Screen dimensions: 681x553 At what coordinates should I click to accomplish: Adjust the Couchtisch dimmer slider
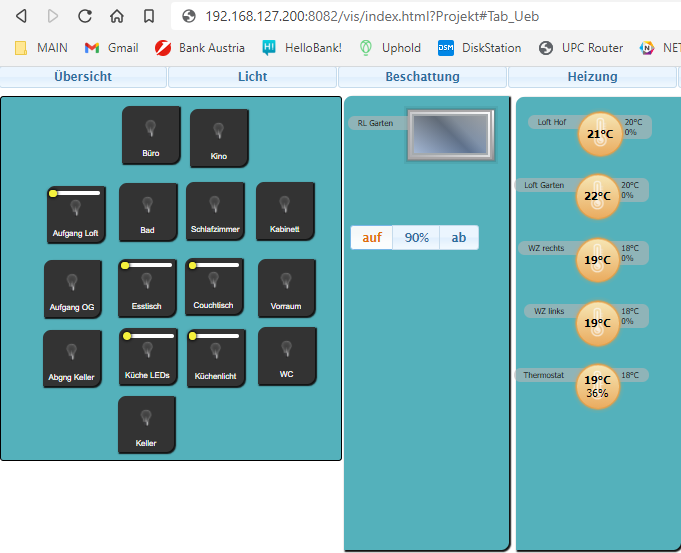tap(214, 265)
